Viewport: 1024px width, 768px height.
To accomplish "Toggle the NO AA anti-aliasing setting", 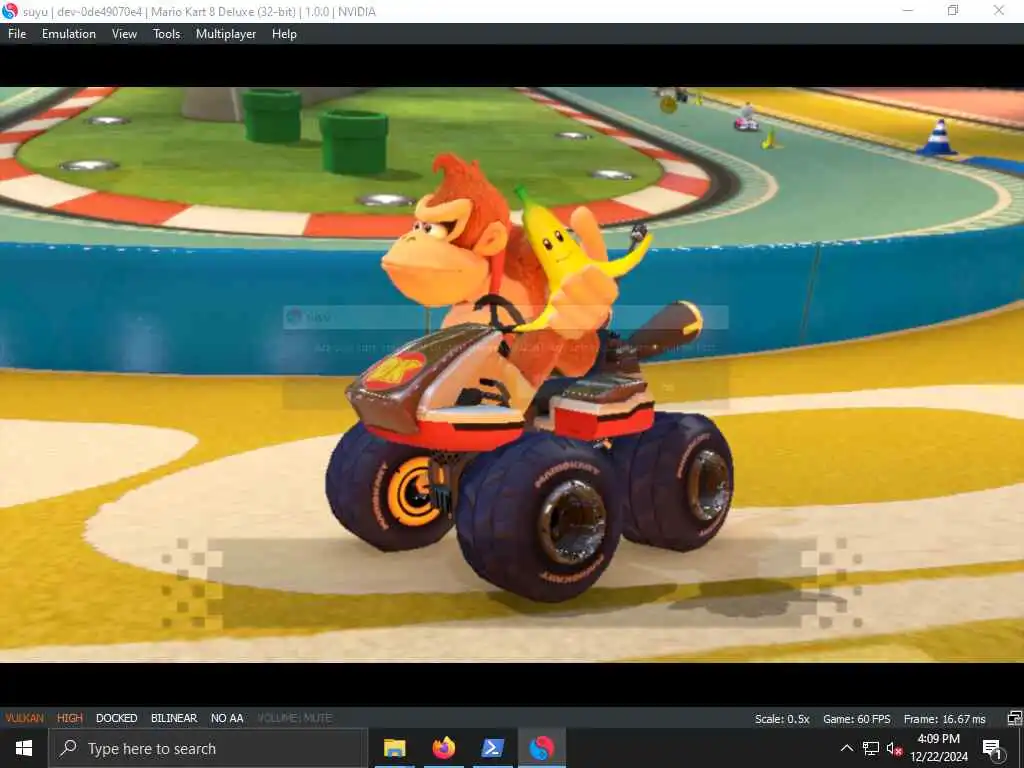I will pyautogui.click(x=227, y=718).
